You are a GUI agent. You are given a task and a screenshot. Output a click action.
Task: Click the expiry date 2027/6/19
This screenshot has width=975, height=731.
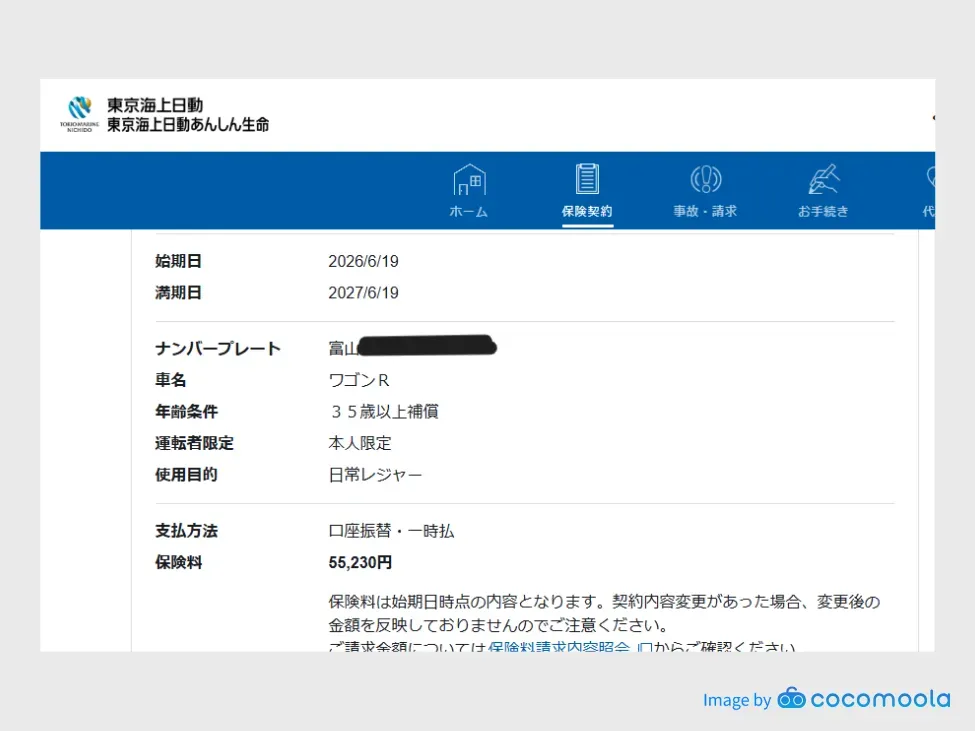[363, 293]
